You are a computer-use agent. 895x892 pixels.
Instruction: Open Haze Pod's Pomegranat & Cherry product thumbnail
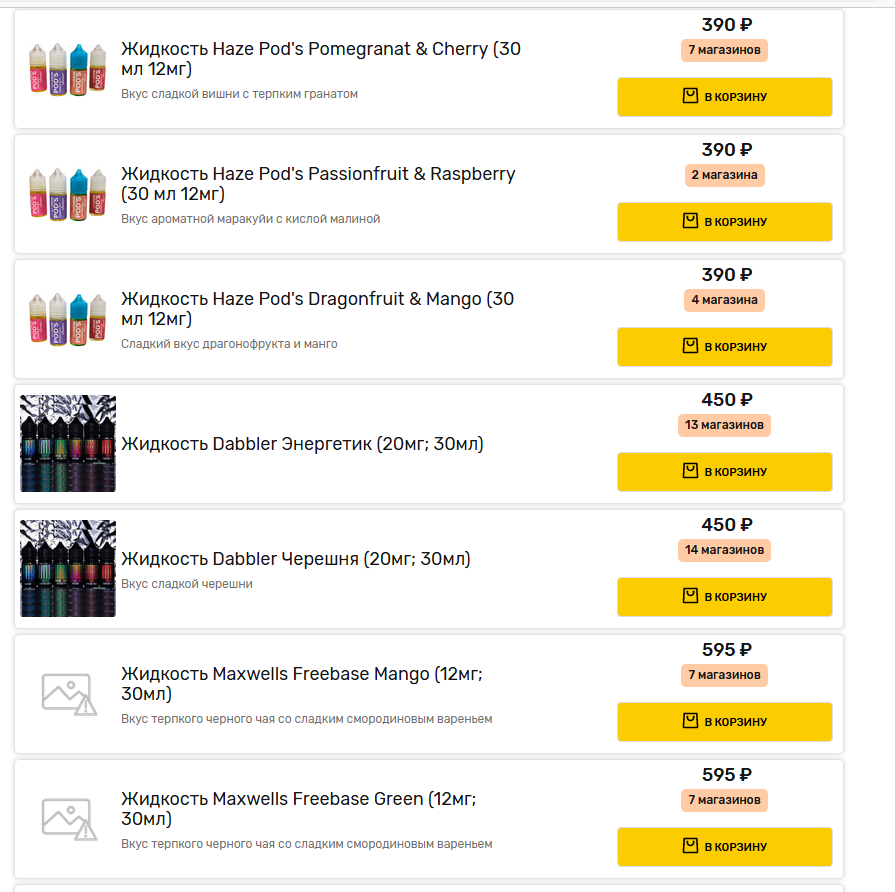click(68, 69)
